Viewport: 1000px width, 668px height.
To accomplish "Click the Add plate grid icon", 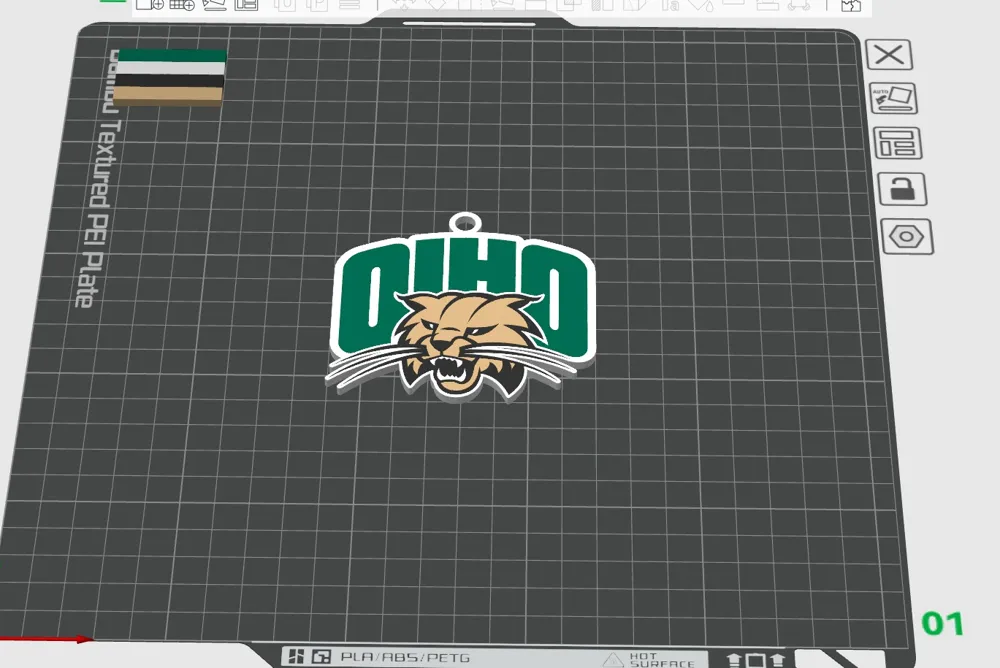I will pyautogui.click(x=182, y=4).
